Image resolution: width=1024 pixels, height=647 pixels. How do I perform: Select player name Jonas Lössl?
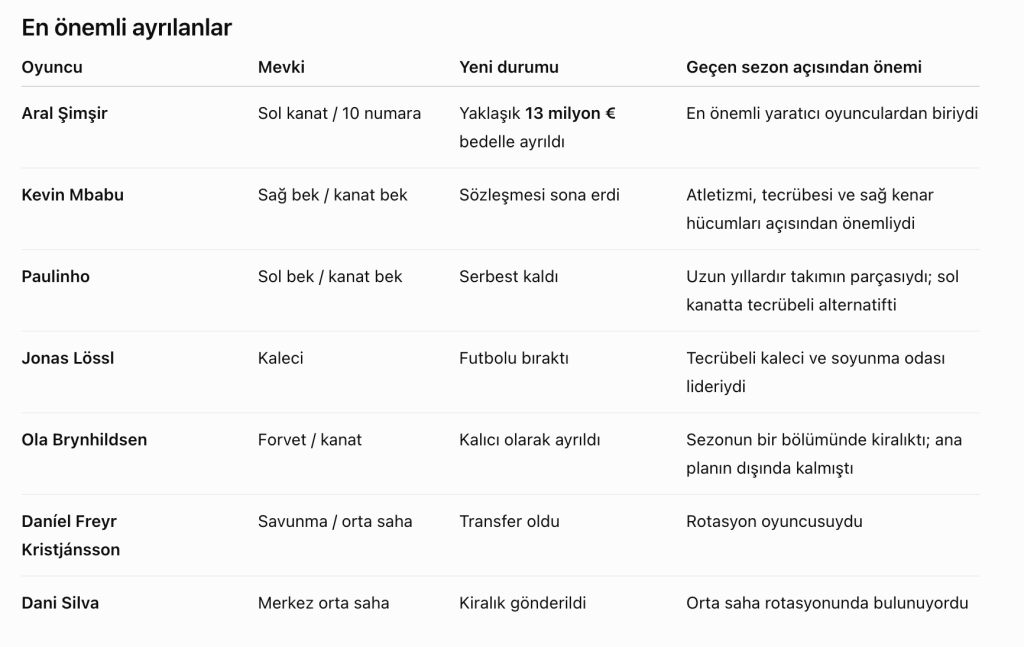click(x=67, y=358)
